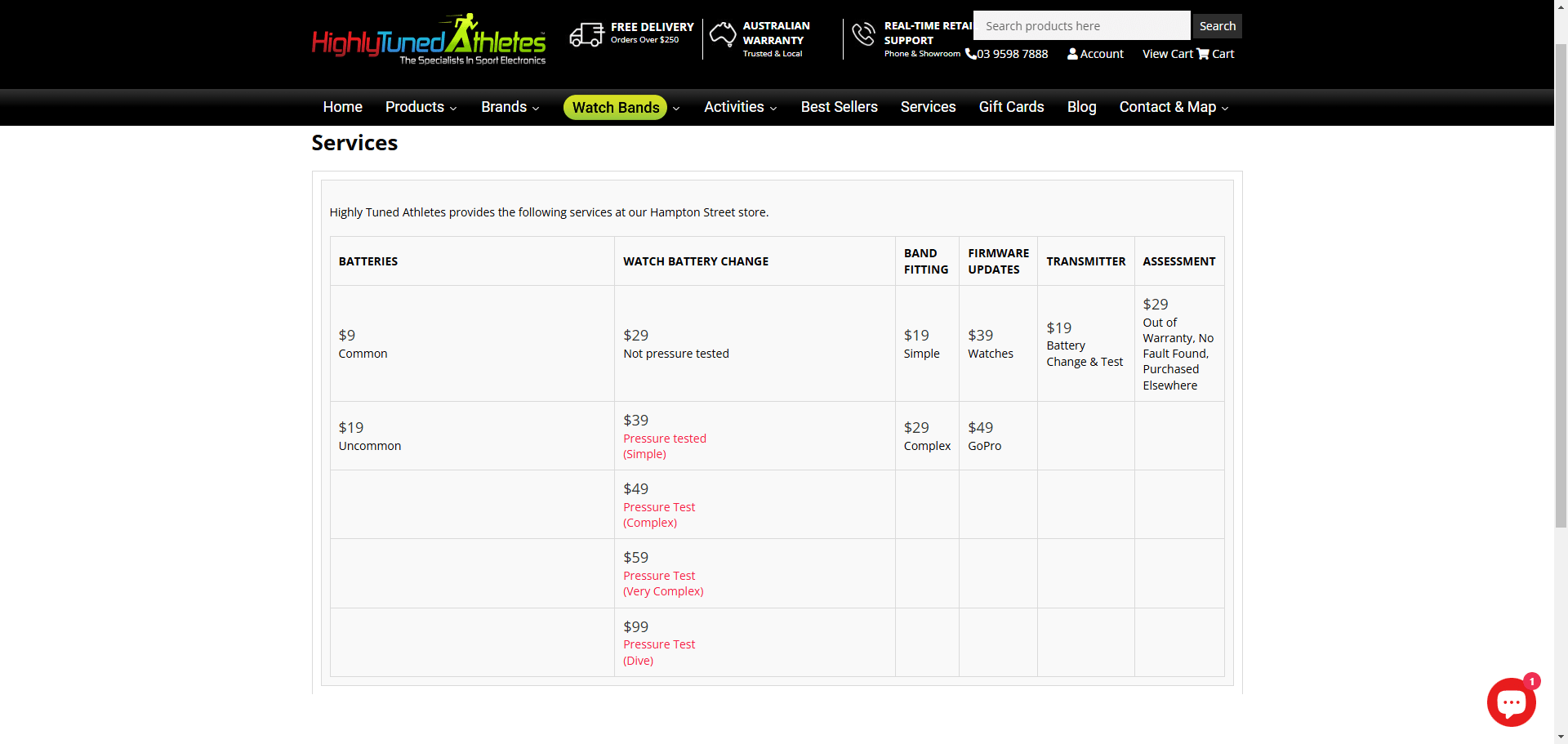Open the chat widget bubble
1568x744 pixels.
(x=1512, y=702)
